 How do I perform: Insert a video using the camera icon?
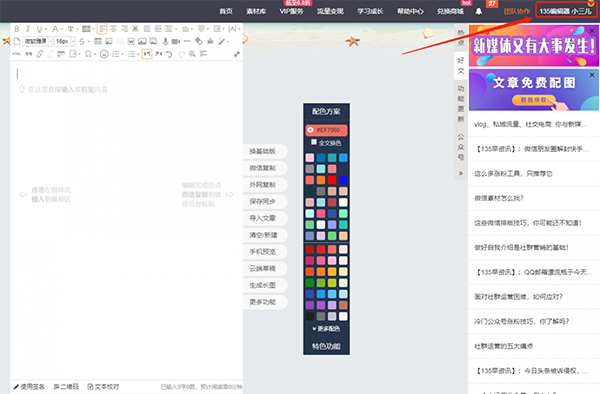[176, 41]
